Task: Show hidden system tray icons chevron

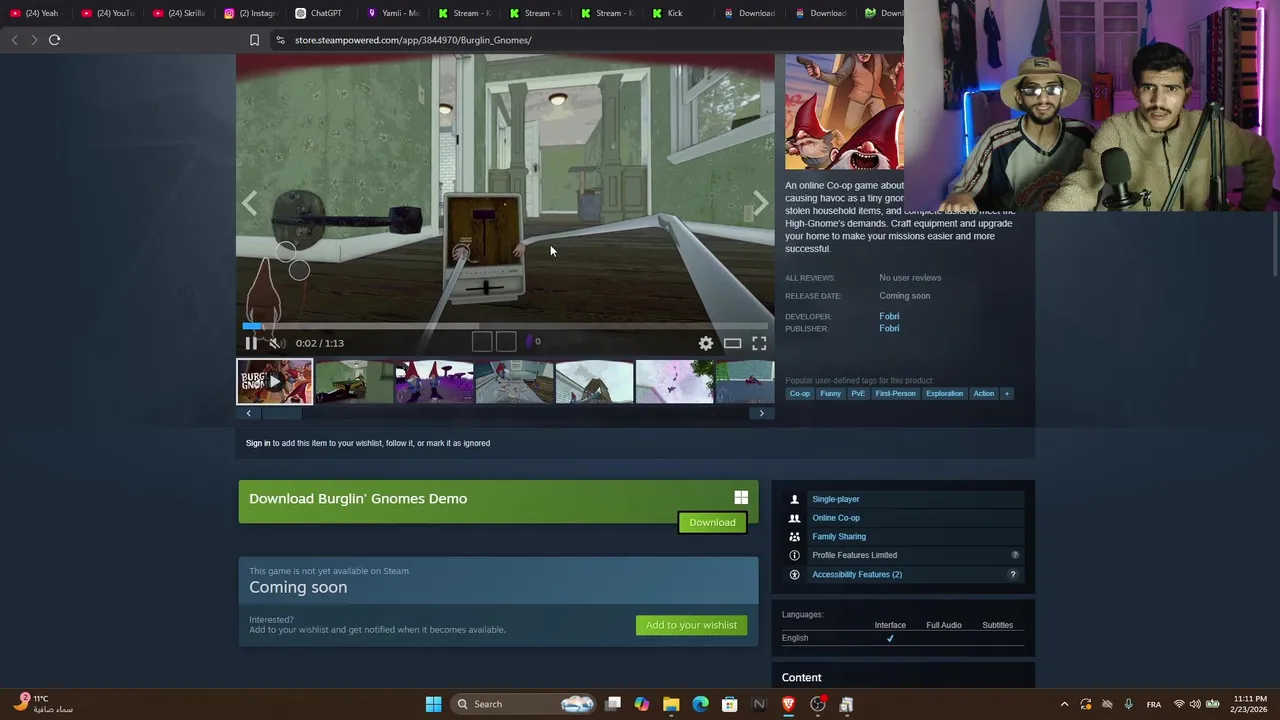Action: pos(1064,704)
